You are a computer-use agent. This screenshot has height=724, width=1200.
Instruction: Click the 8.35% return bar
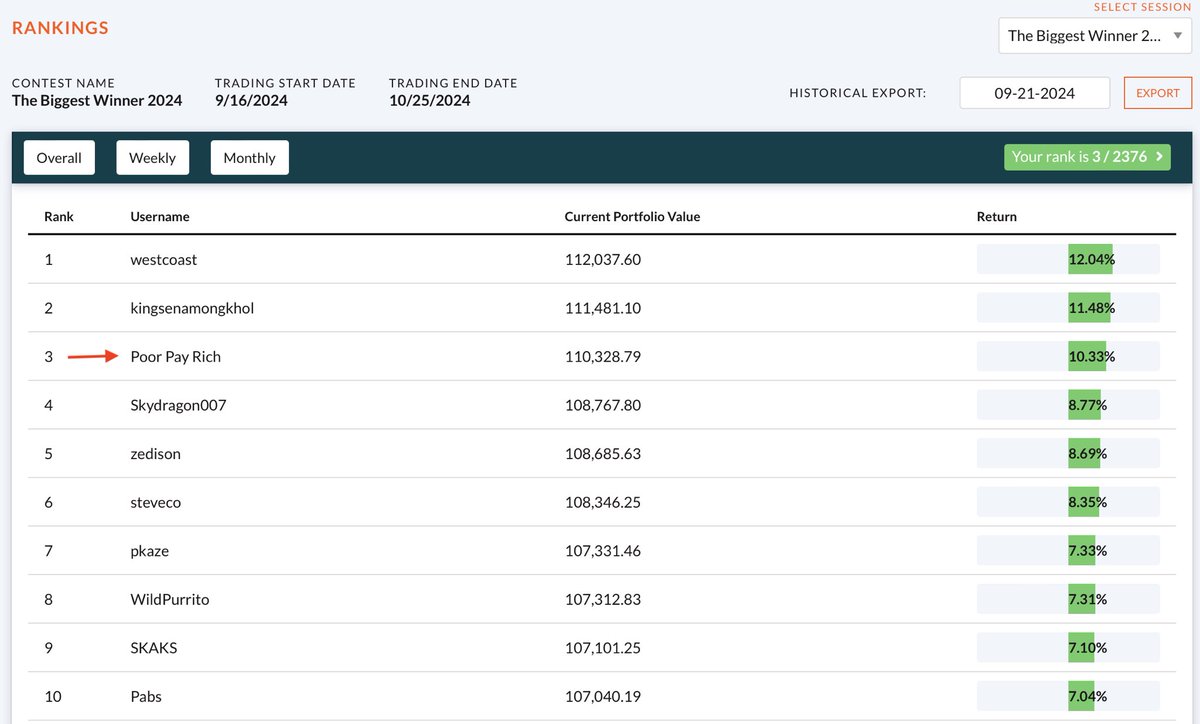point(1068,502)
